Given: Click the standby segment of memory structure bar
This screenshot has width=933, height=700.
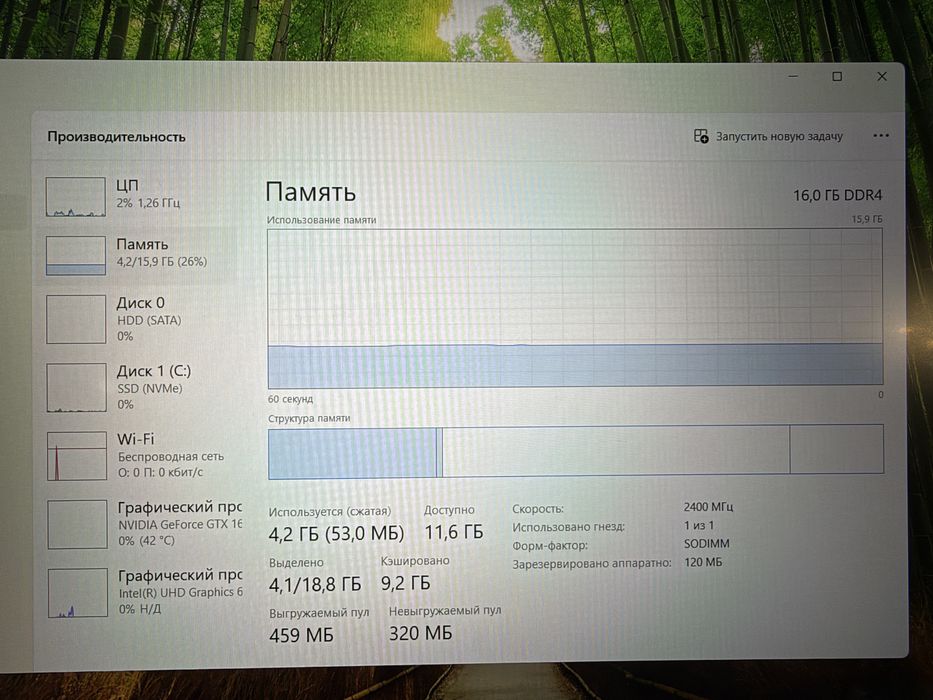Looking at the screenshot, I should [616, 450].
